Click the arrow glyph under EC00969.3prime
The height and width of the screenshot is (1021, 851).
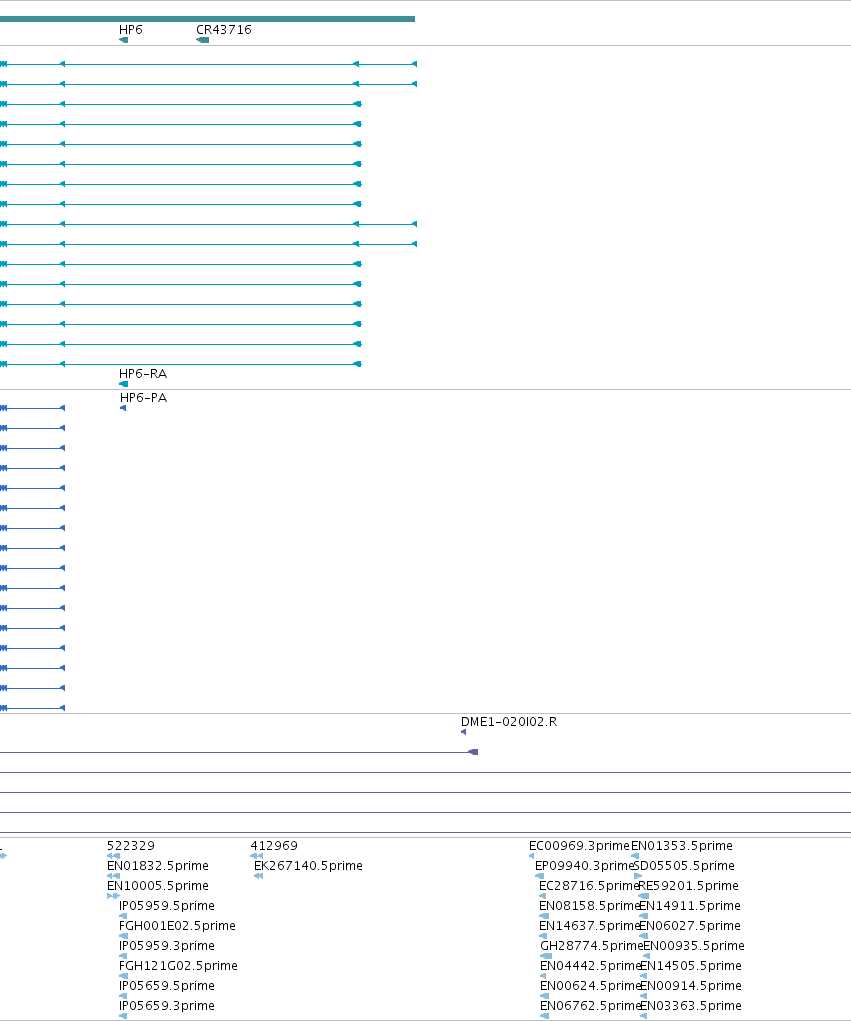(531, 856)
